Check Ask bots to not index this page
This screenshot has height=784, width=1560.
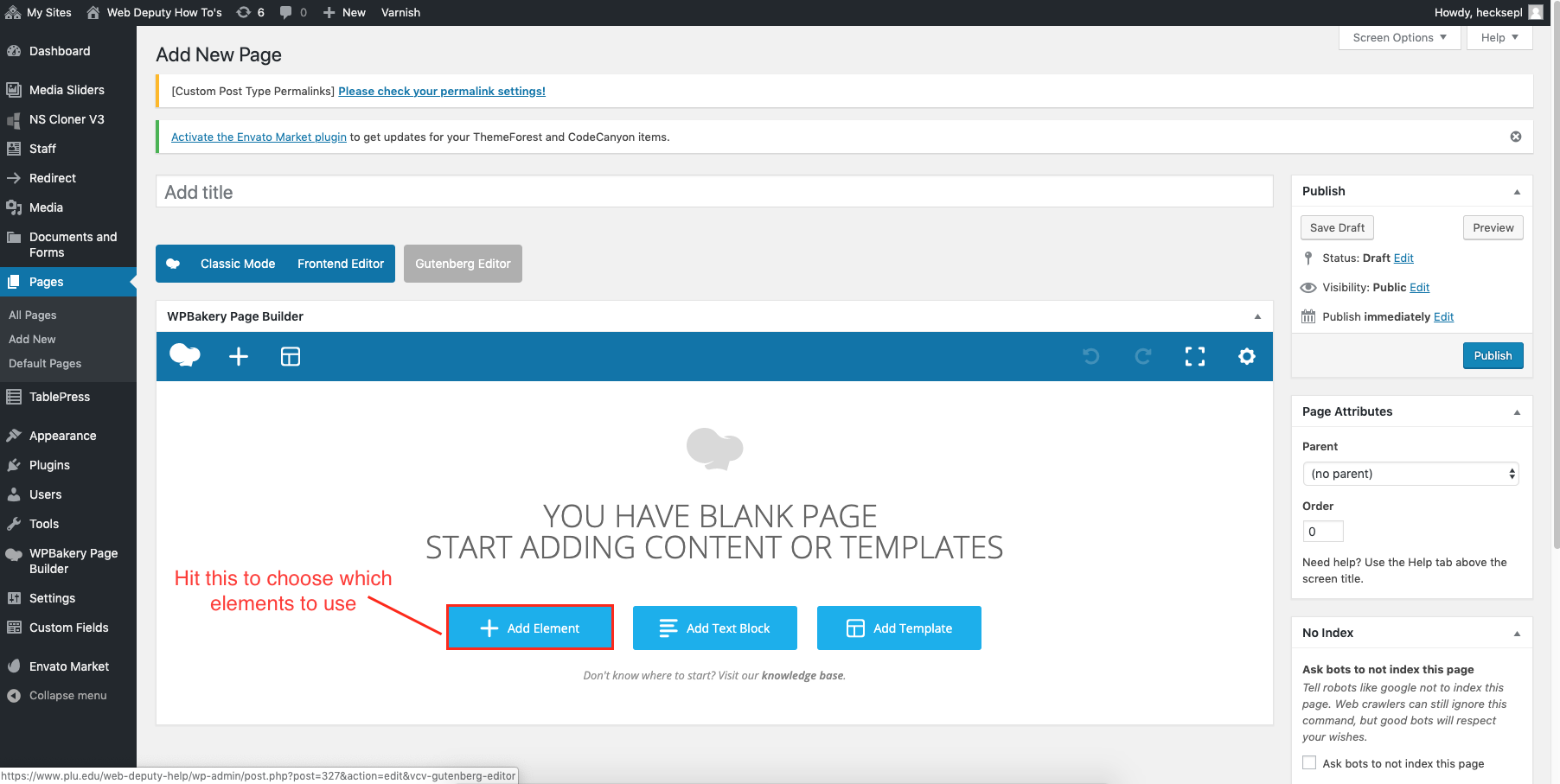pyautogui.click(x=1309, y=762)
